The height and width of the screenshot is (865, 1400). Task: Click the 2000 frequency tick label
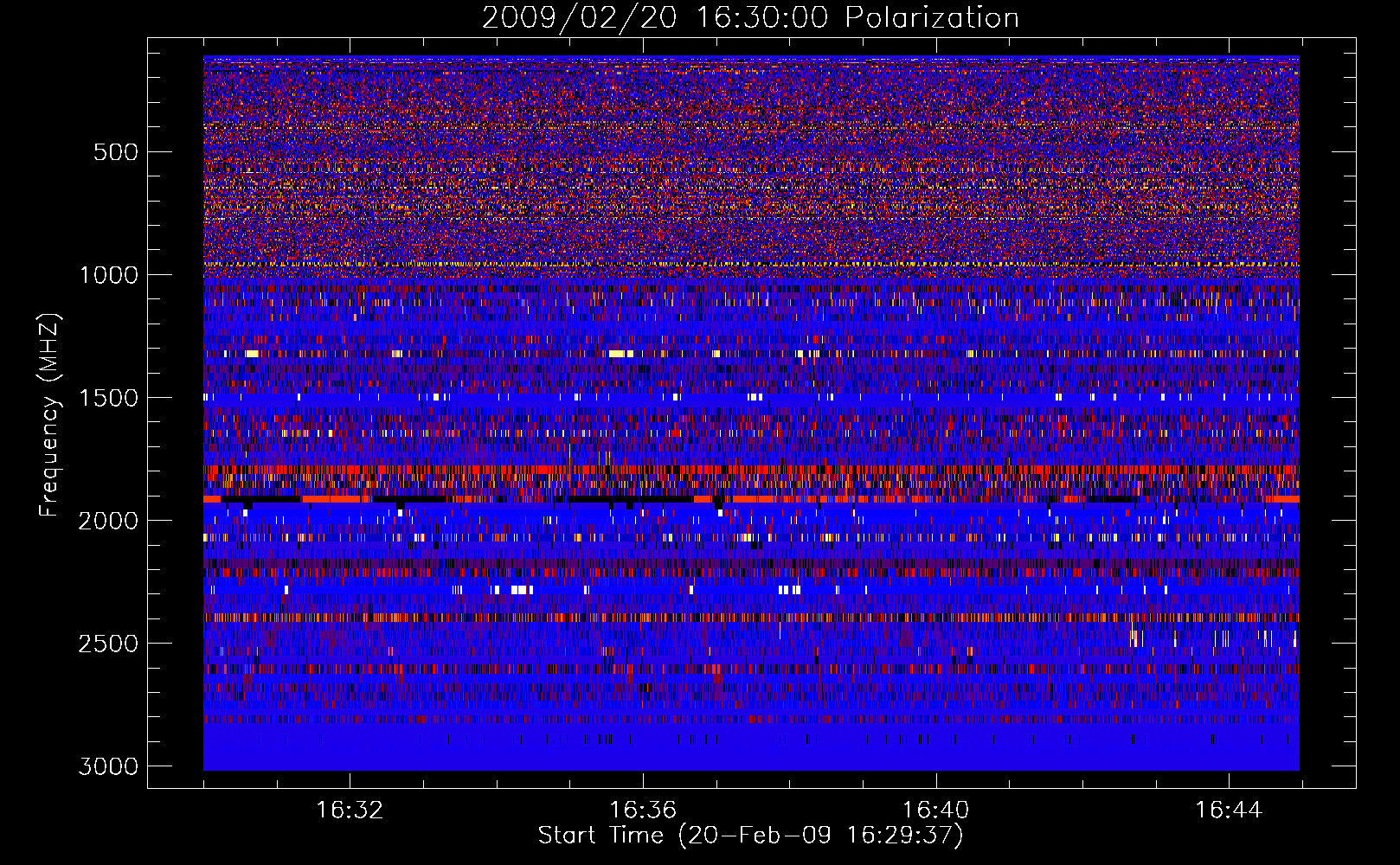108,521
